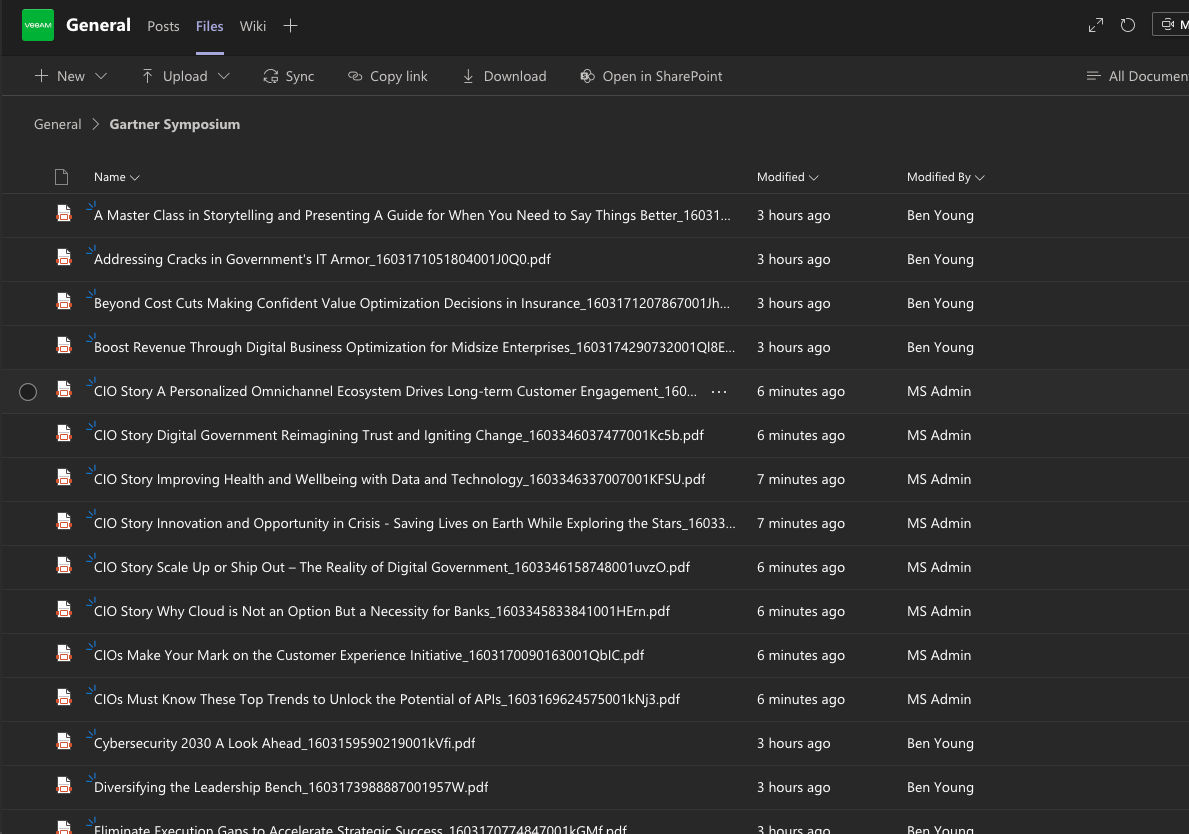This screenshot has height=834, width=1189.
Task: Click Copy link in the toolbar
Action: 387,76
